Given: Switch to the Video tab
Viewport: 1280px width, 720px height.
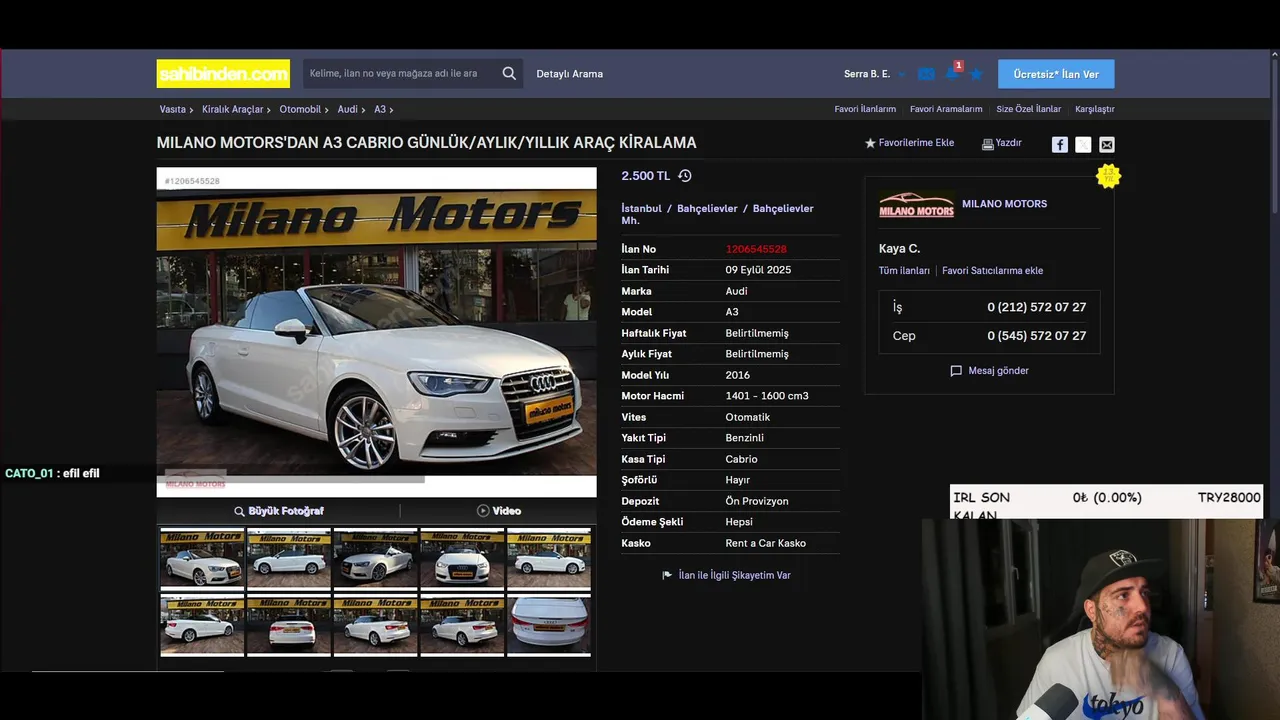Looking at the screenshot, I should [x=498, y=511].
